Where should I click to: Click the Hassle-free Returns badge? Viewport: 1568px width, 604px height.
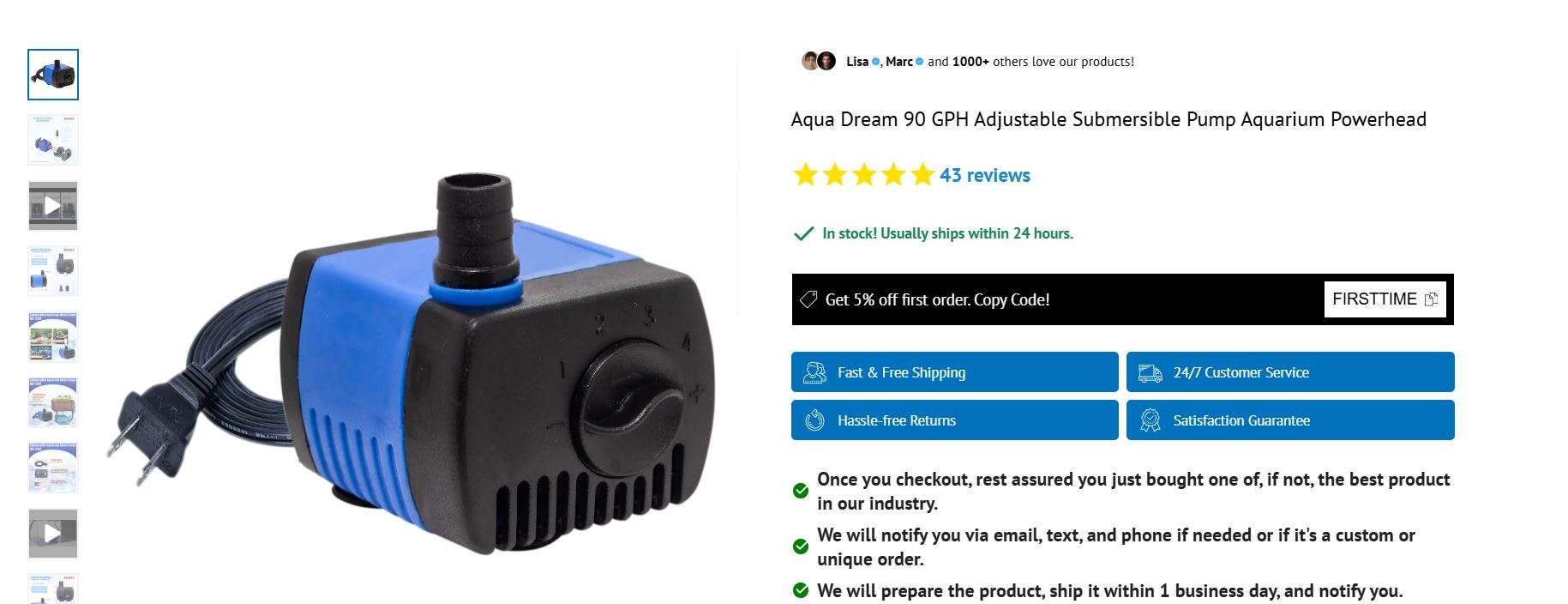(x=955, y=420)
